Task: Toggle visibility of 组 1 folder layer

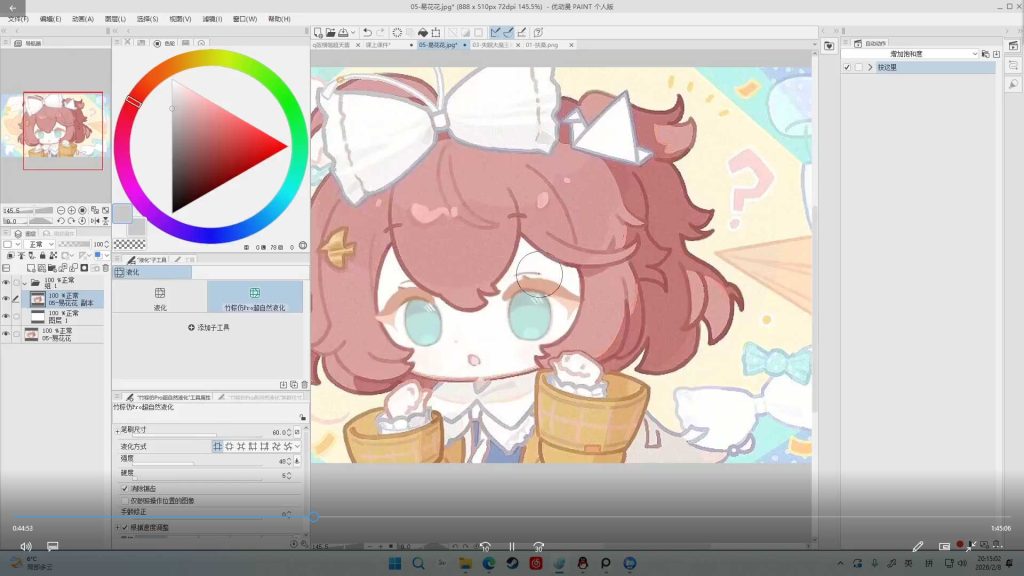Action: click(6, 283)
